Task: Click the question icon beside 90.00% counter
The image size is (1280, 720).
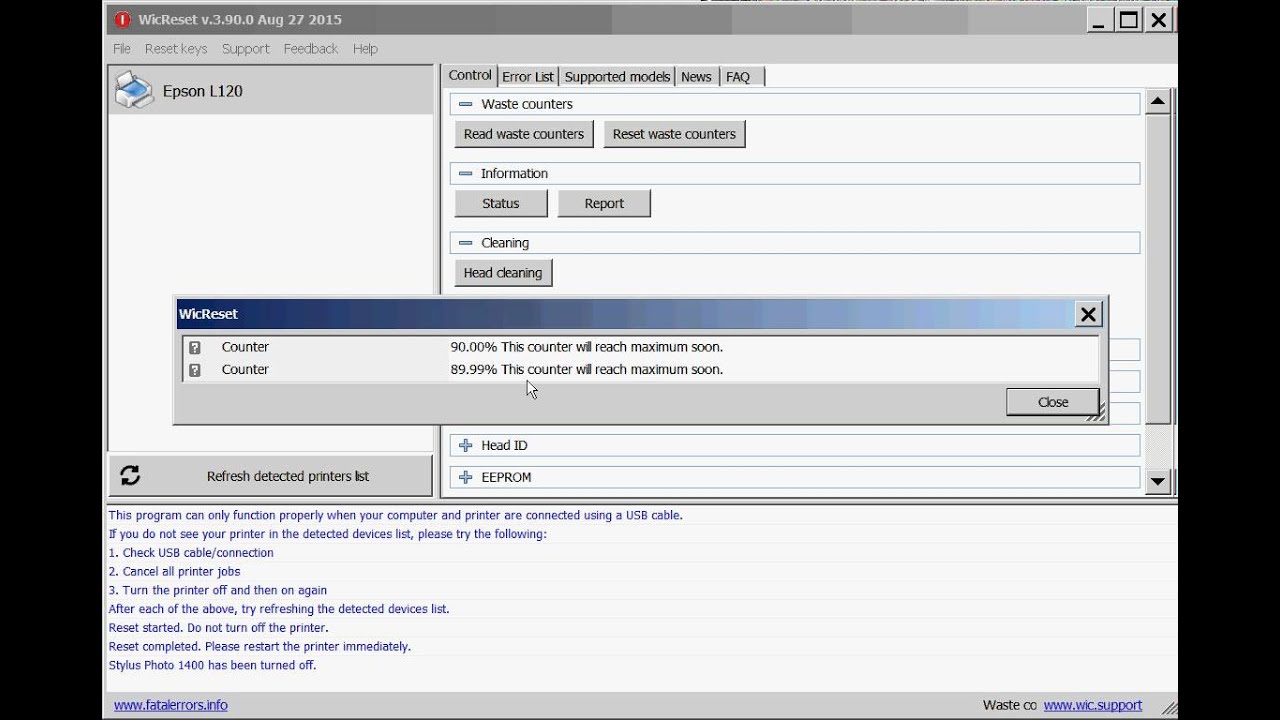Action: (x=195, y=347)
